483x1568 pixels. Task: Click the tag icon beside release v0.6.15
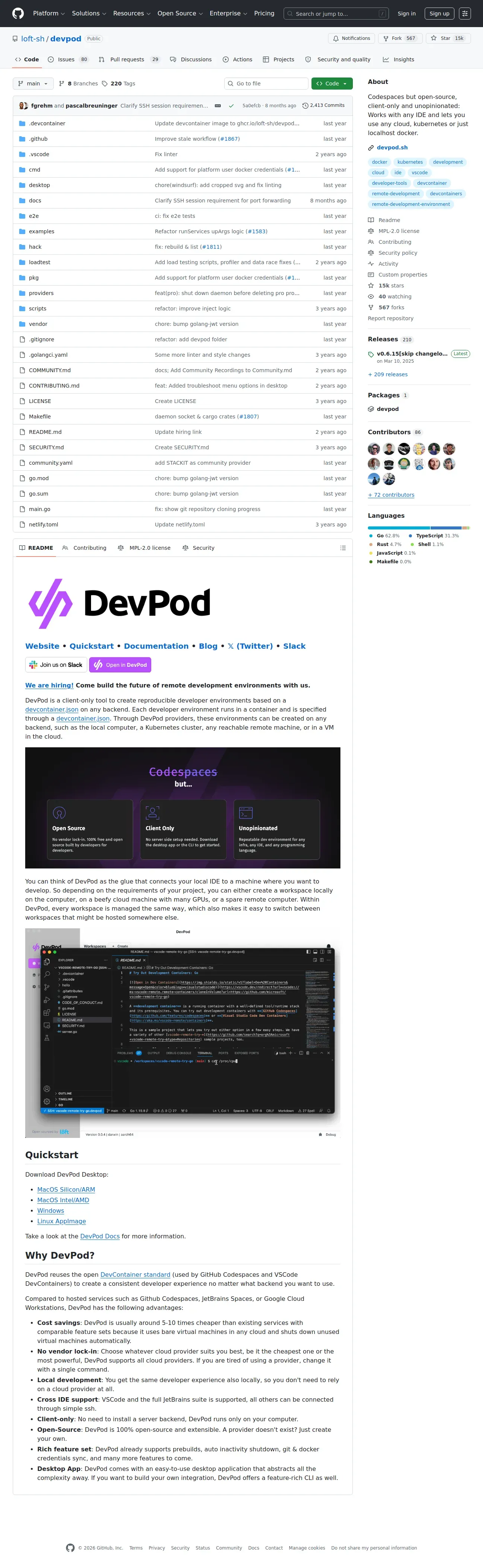point(371,354)
